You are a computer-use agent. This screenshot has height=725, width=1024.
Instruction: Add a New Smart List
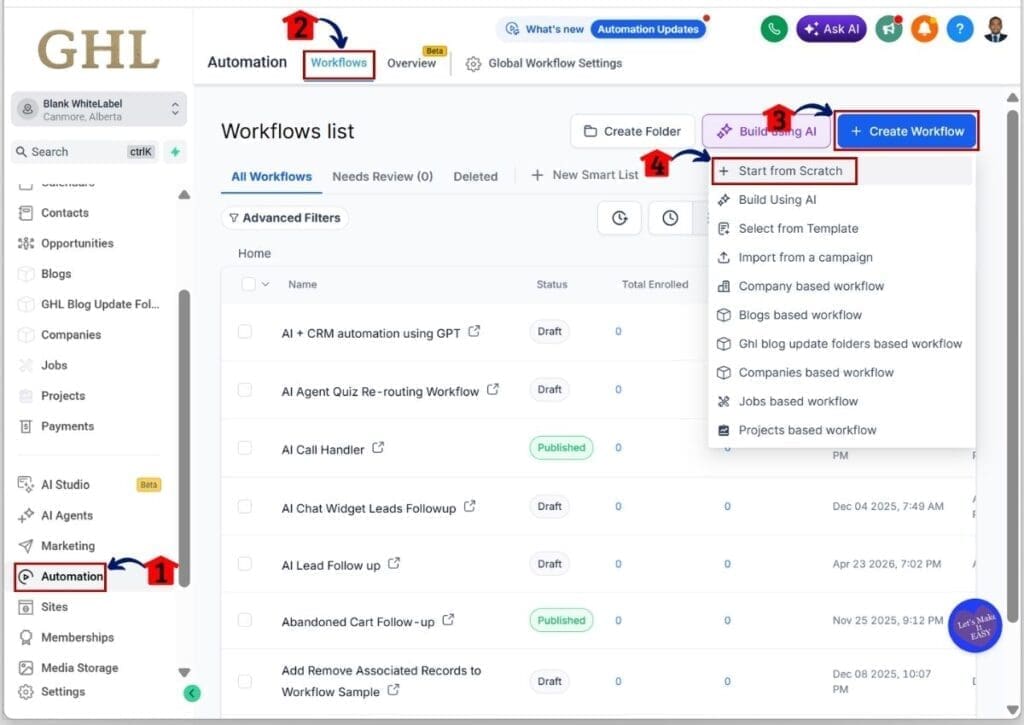tap(584, 175)
